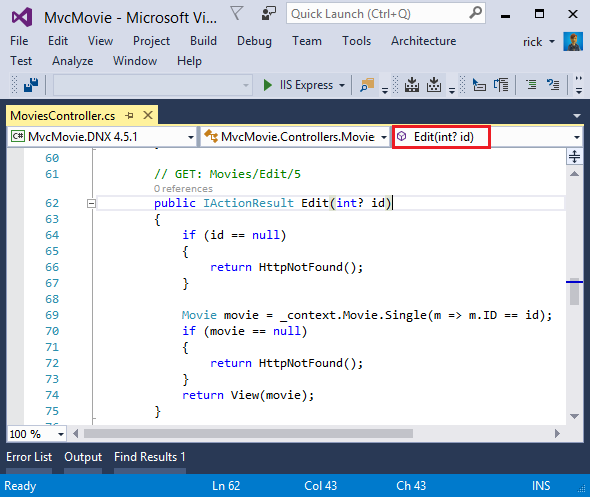Click the vertical scrollbar thumb in editor
This screenshot has width=590, height=497.
pos(574,292)
